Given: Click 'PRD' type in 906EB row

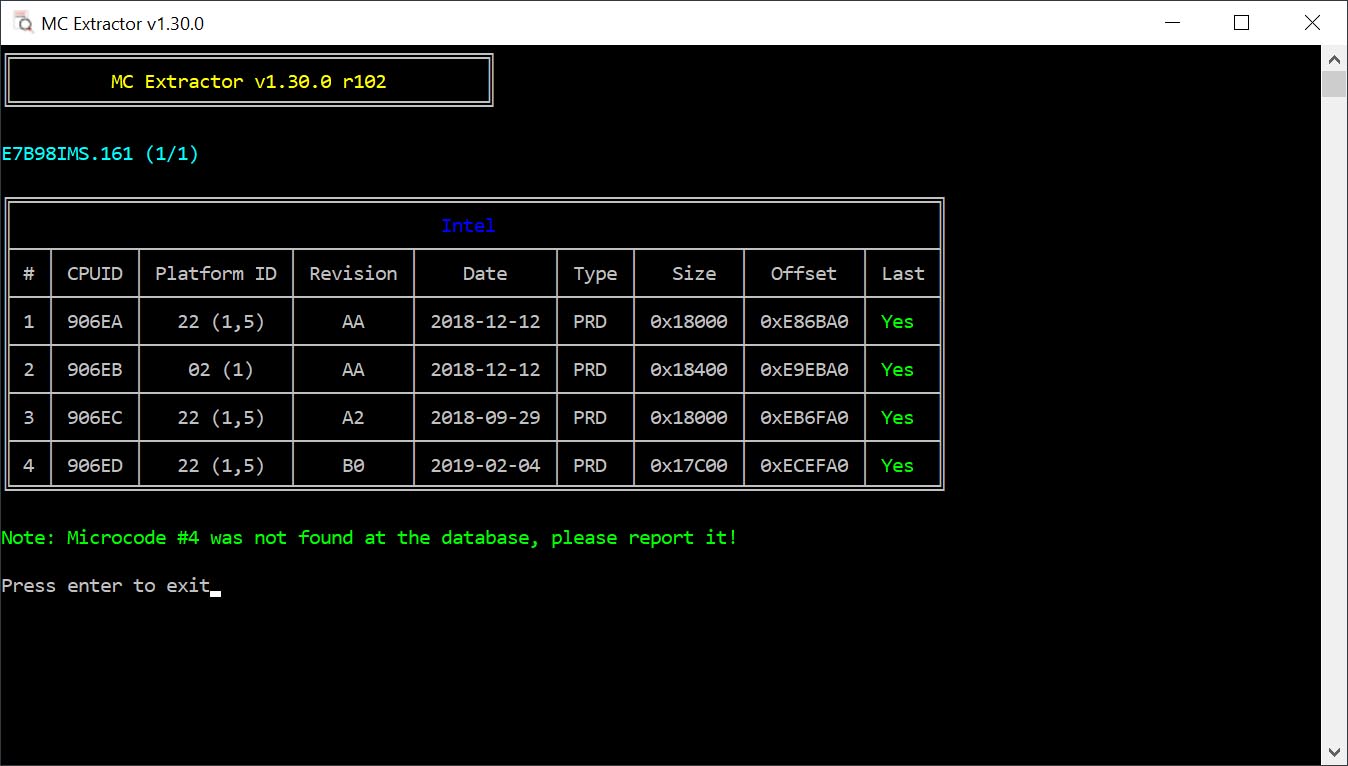Looking at the screenshot, I should tap(590, 369).
